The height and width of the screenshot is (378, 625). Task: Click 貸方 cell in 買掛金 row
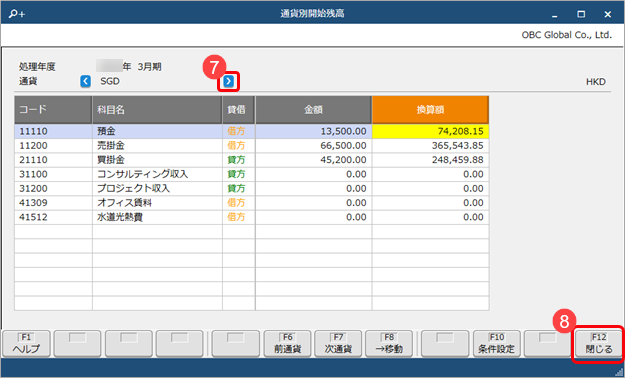tap(238, 160)
